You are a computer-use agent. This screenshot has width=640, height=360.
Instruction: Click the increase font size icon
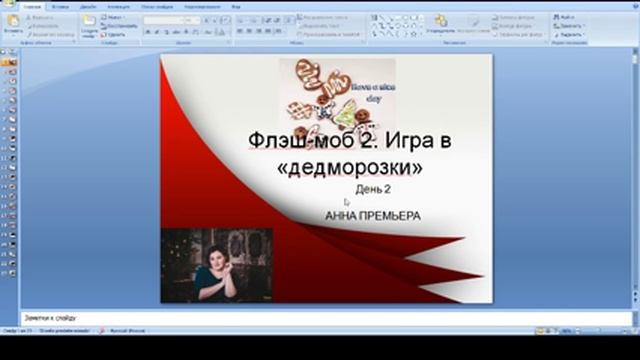[x=207, y=20]
